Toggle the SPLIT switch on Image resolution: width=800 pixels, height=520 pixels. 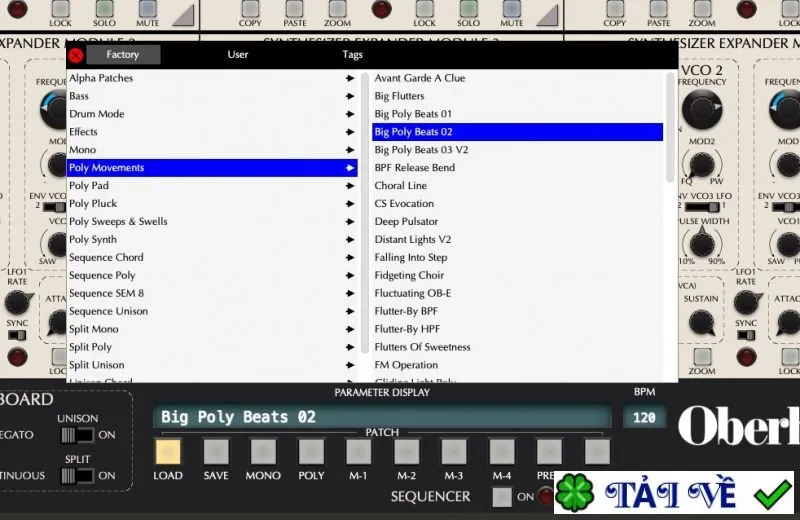point(78,476)
